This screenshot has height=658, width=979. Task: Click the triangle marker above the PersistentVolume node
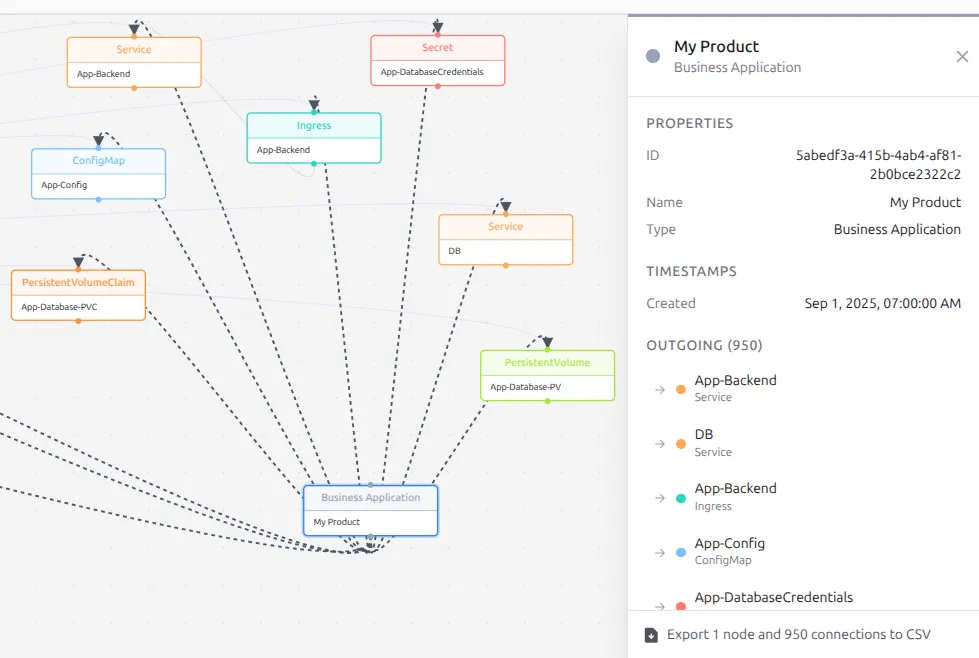[547, 340]
